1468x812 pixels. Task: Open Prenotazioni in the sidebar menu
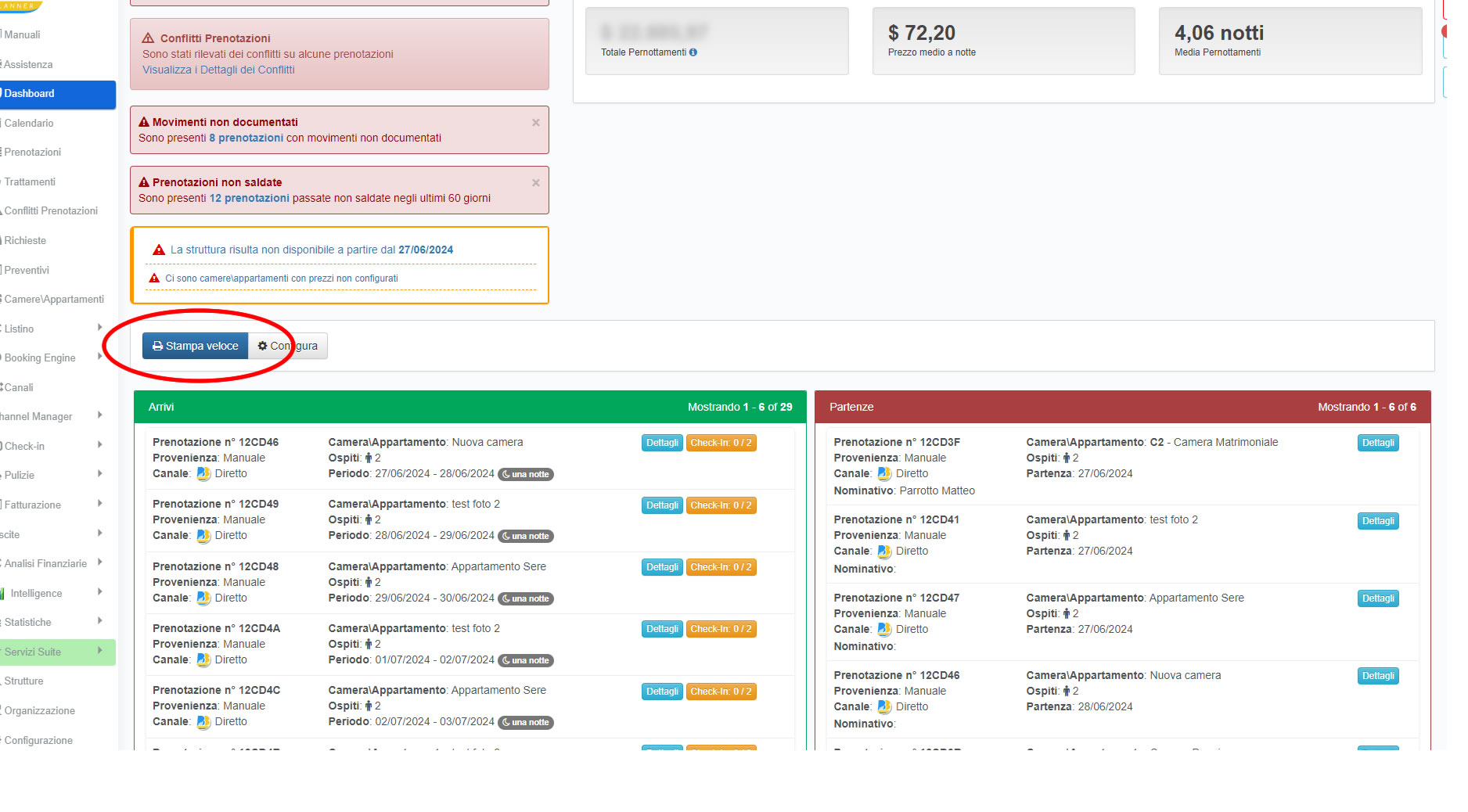tap(32, 152)
